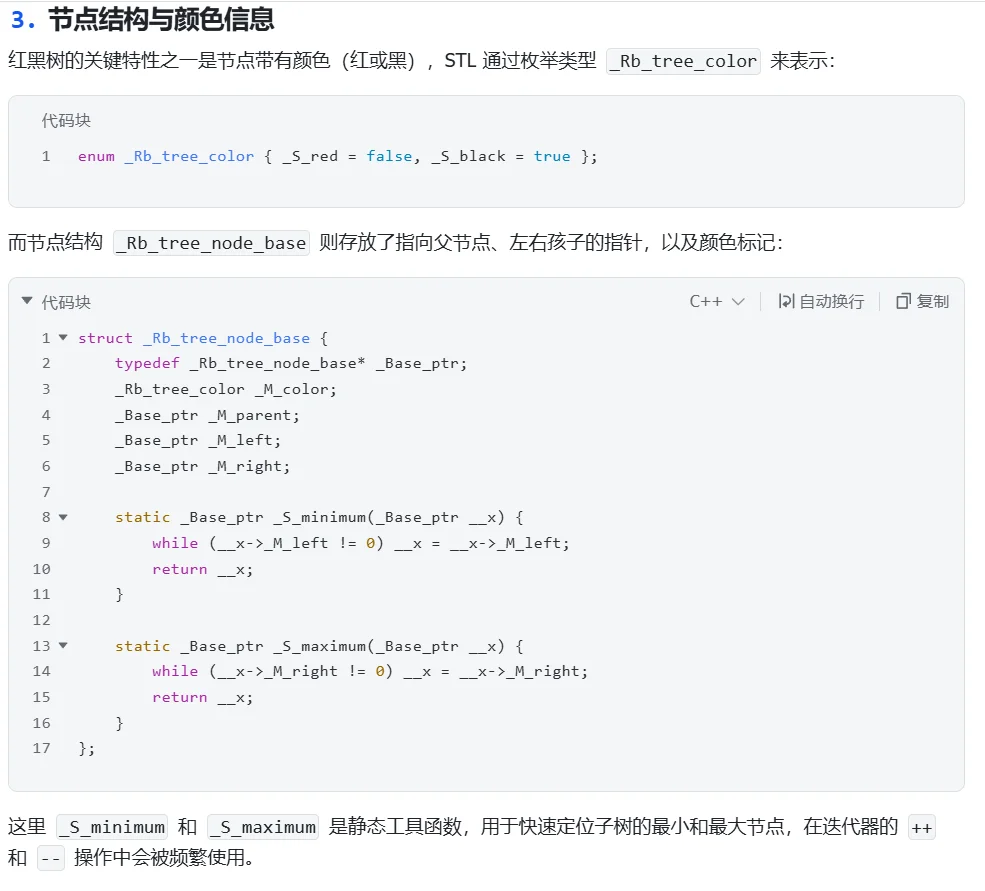Open the C++ language dropdown

tap(718, 301)
